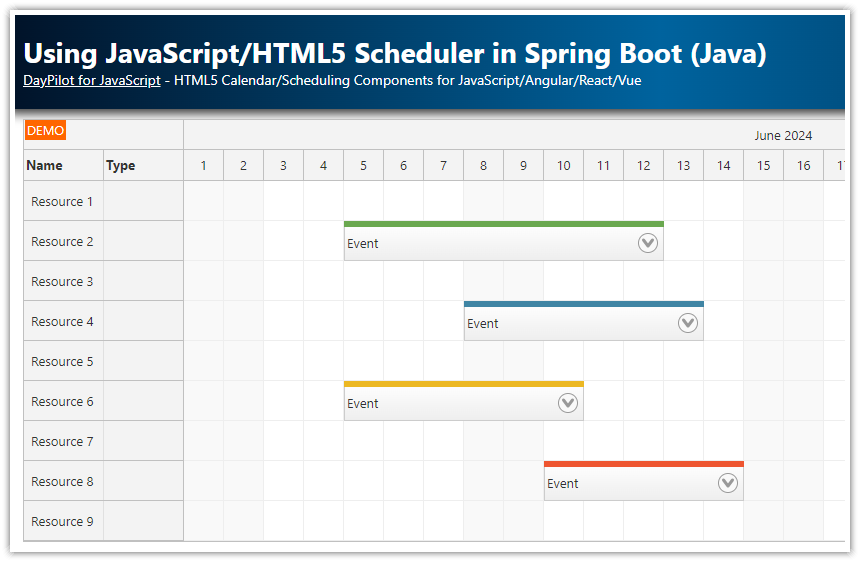Select the red-bar event on Resource 8
This screenshot has height=562, width=860.
[620, 483]
